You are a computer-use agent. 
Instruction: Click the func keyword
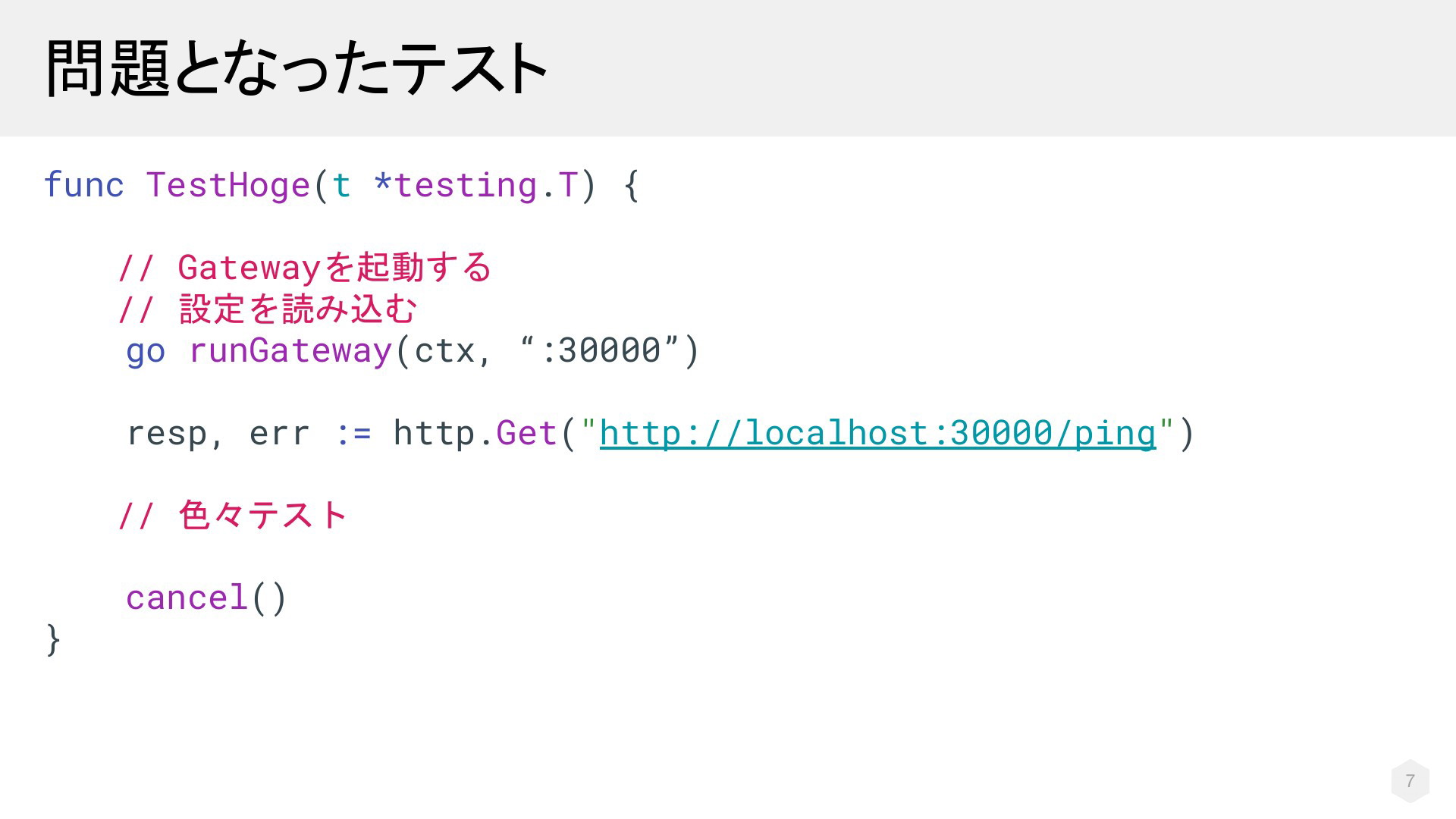83,185
